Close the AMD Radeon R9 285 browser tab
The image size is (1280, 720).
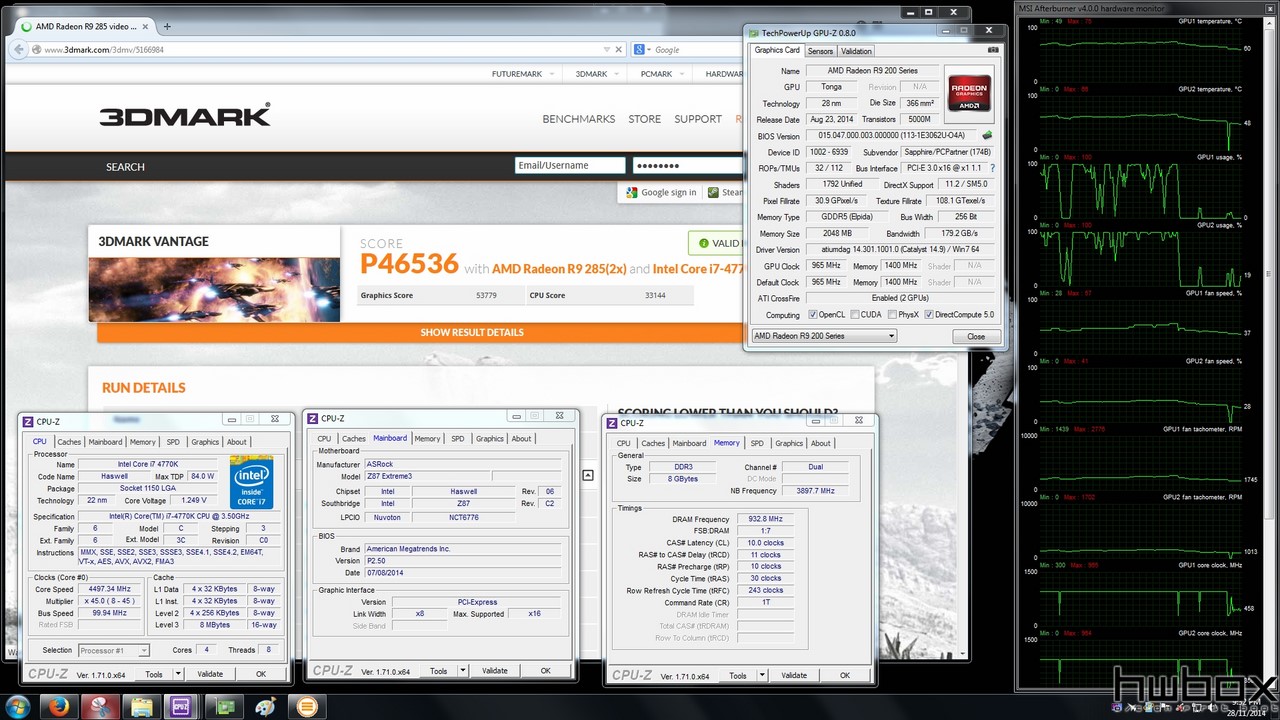(x=146, y=27)
